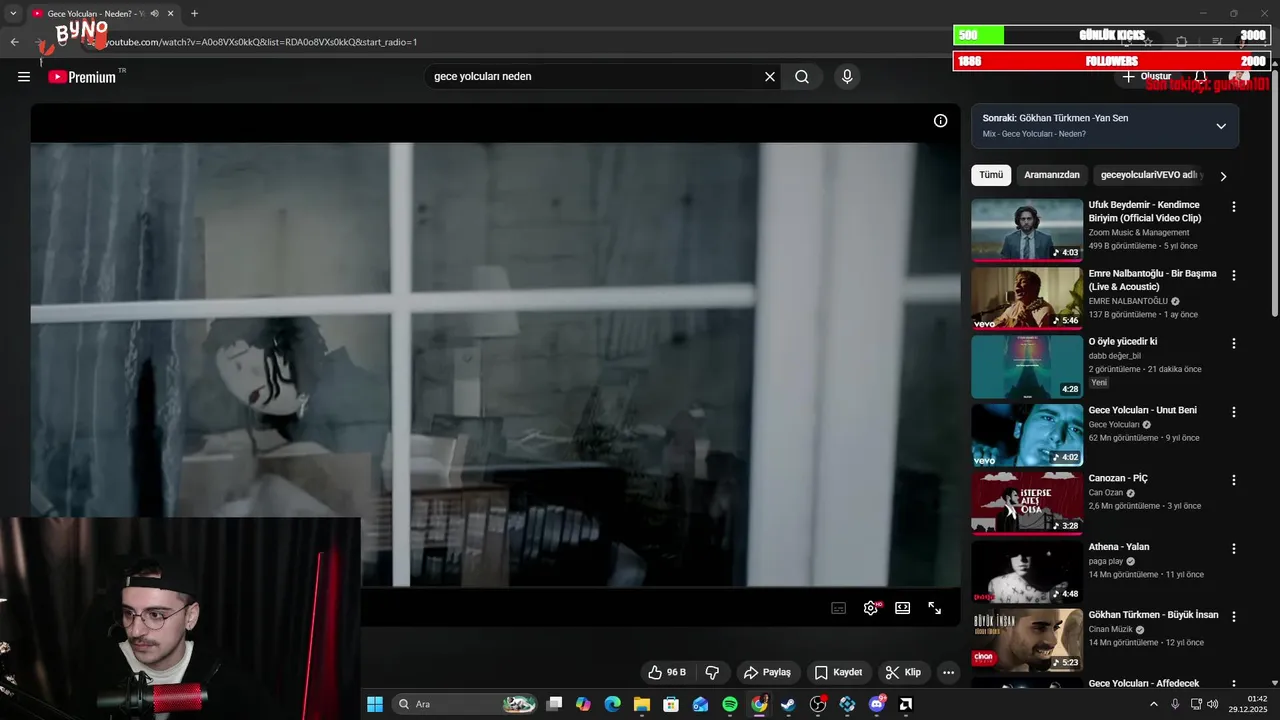Open the Canozan - PİÇ video title

(1118, 478)
